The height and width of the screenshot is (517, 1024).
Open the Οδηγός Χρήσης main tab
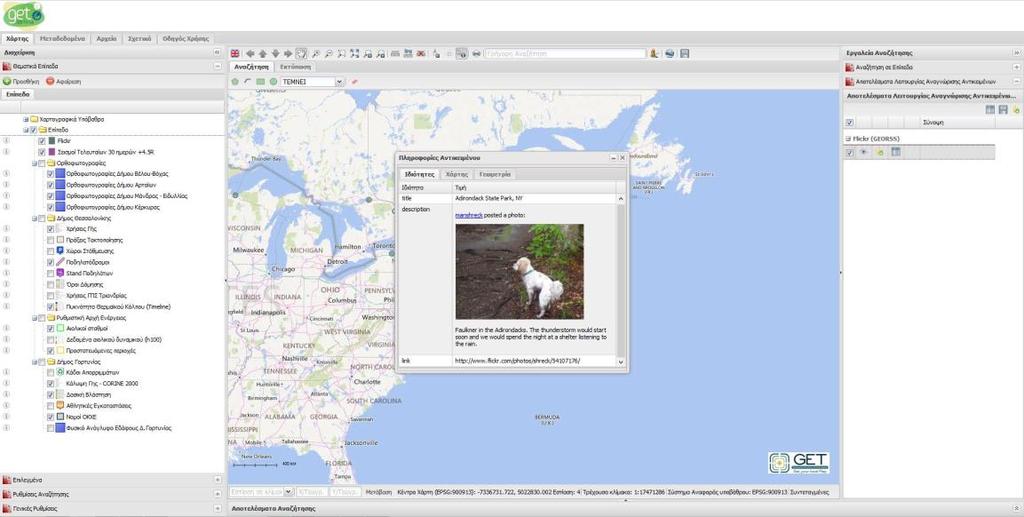tap(185, 39)
